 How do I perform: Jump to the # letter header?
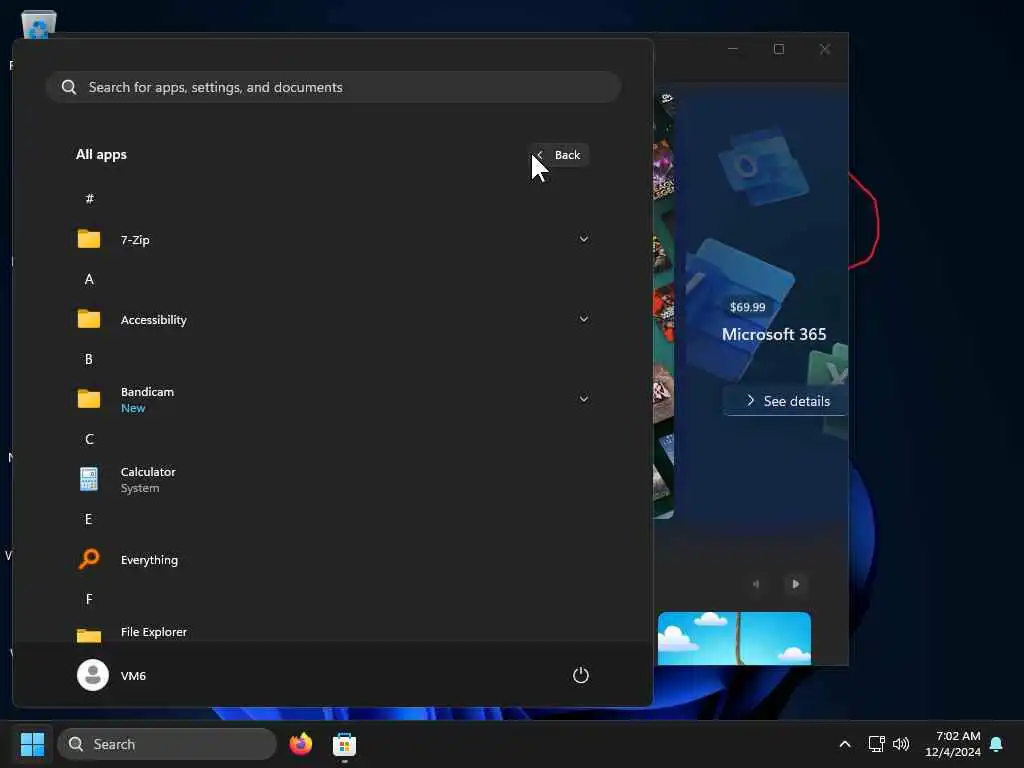point(89,199)
